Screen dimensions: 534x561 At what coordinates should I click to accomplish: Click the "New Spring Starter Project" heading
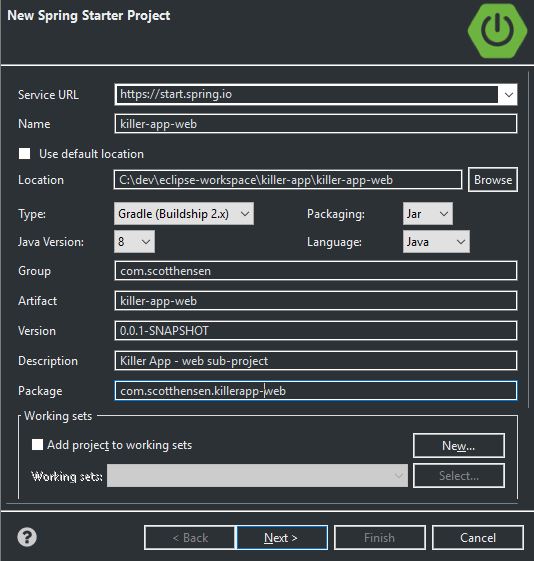click(x=89, y=15)
